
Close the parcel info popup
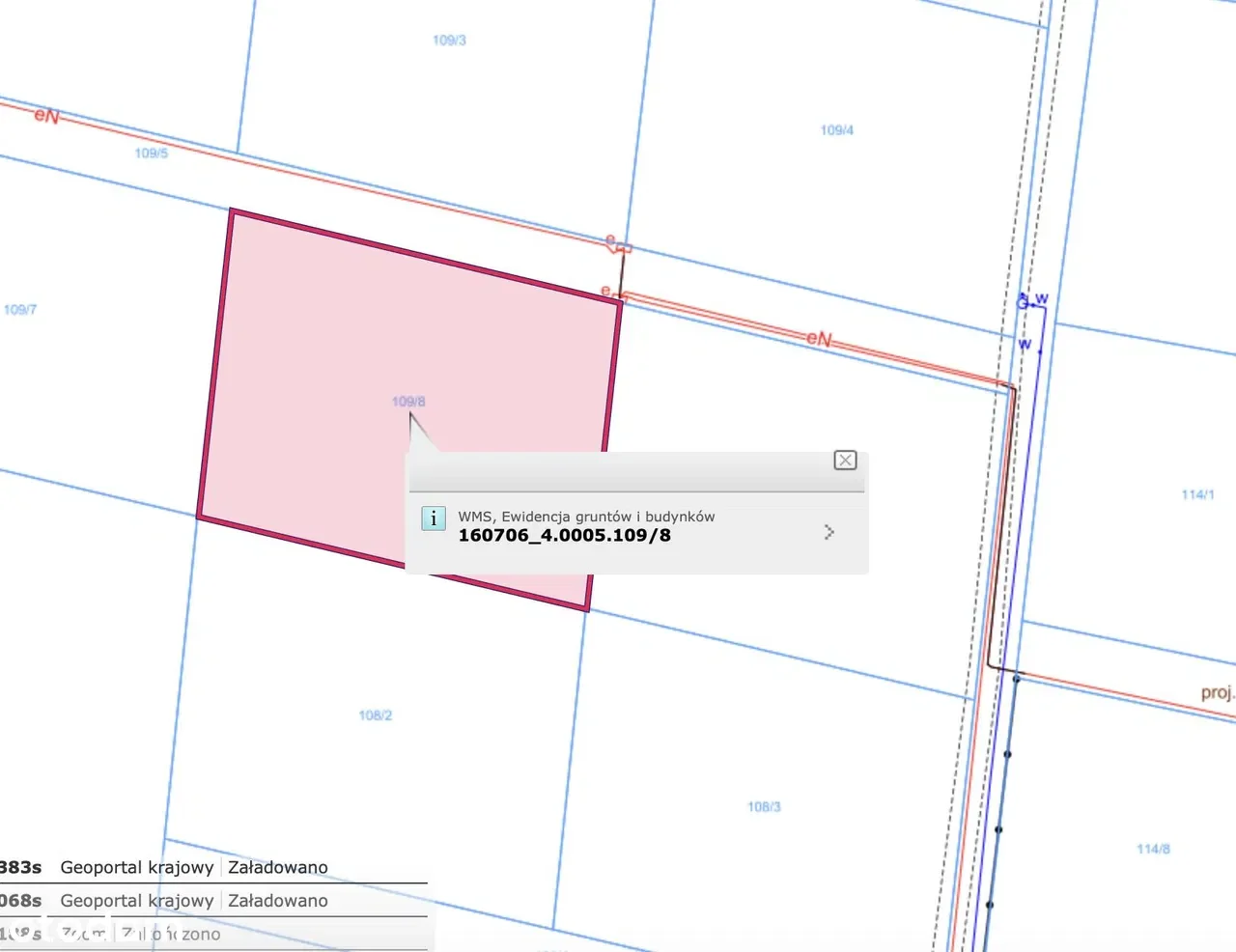coord(845,461)
